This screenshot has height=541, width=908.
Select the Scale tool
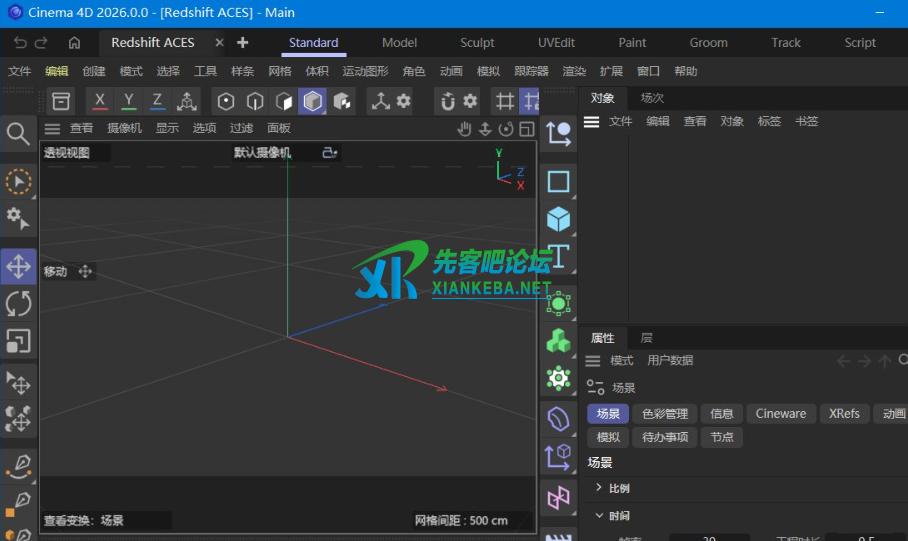[x=18, y=341]
